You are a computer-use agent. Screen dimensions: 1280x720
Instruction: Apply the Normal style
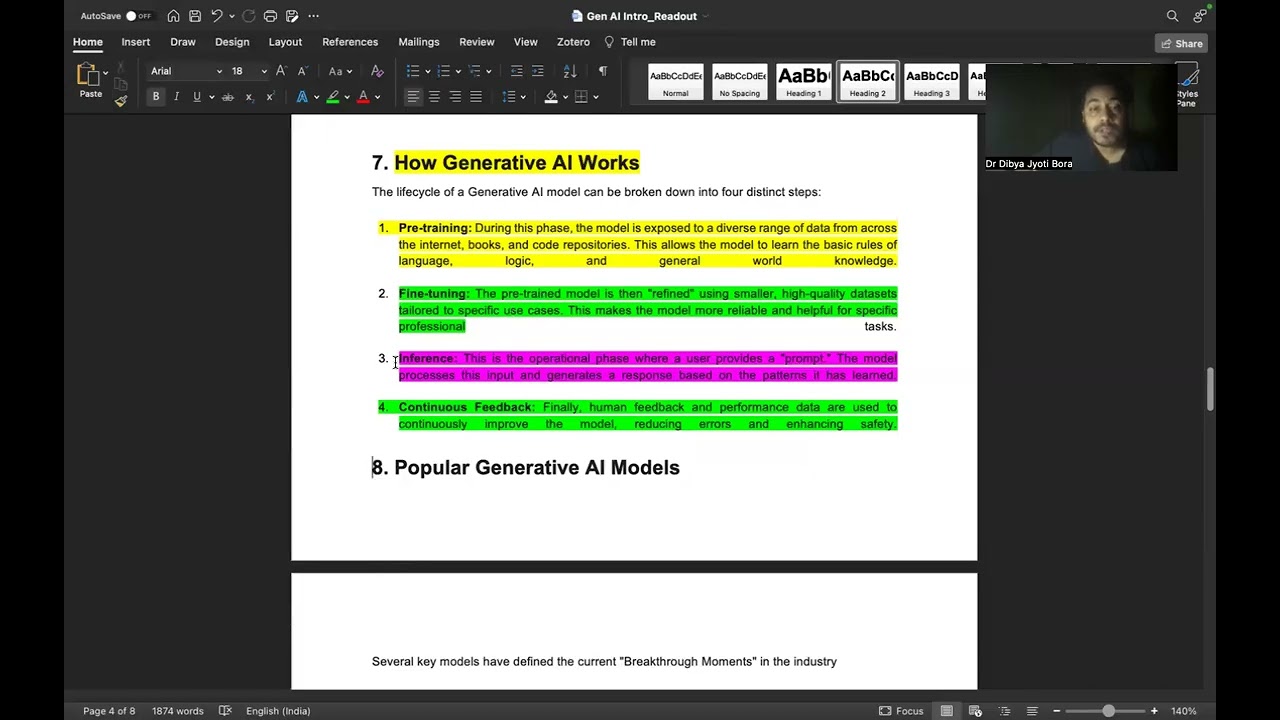(676, 82)
